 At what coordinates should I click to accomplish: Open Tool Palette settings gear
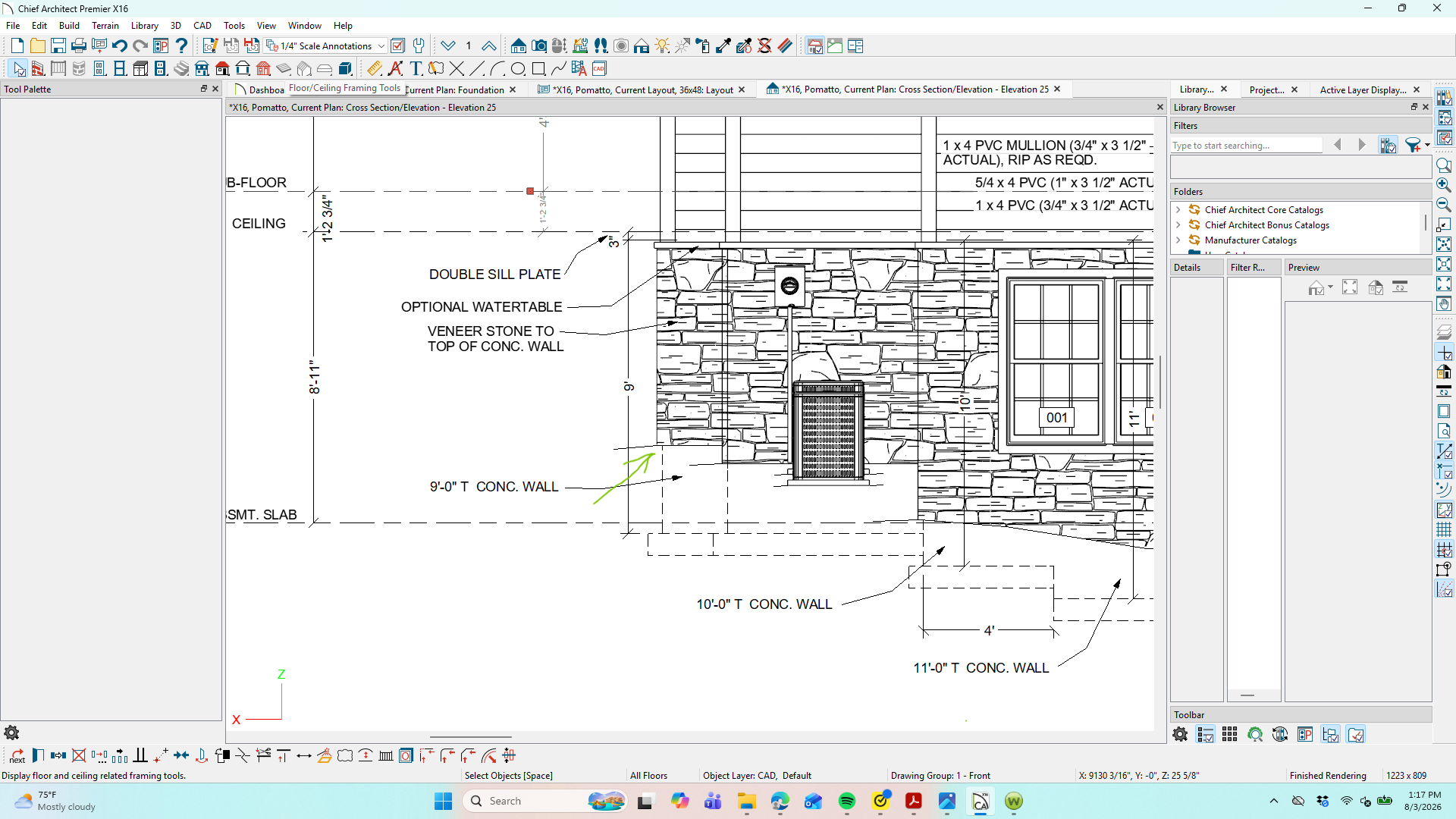11,733
